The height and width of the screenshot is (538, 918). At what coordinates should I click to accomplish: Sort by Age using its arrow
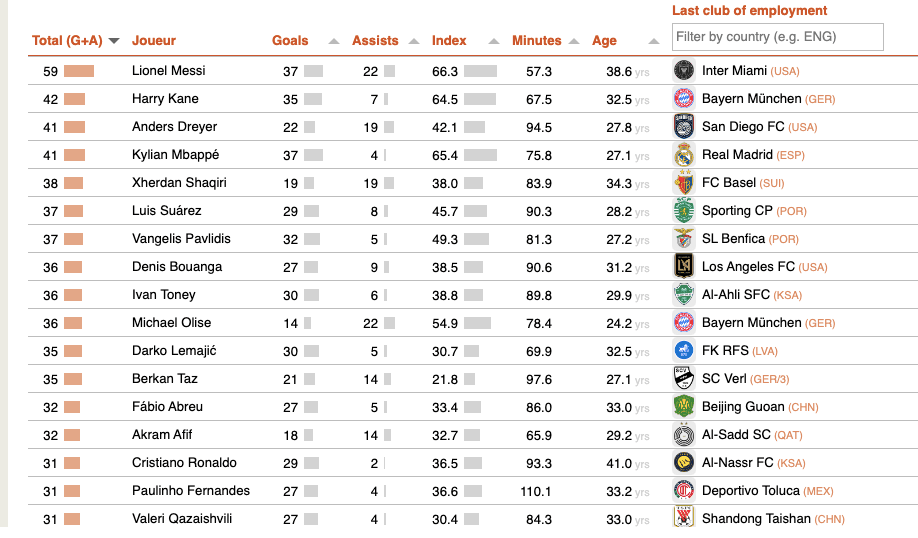654,41
